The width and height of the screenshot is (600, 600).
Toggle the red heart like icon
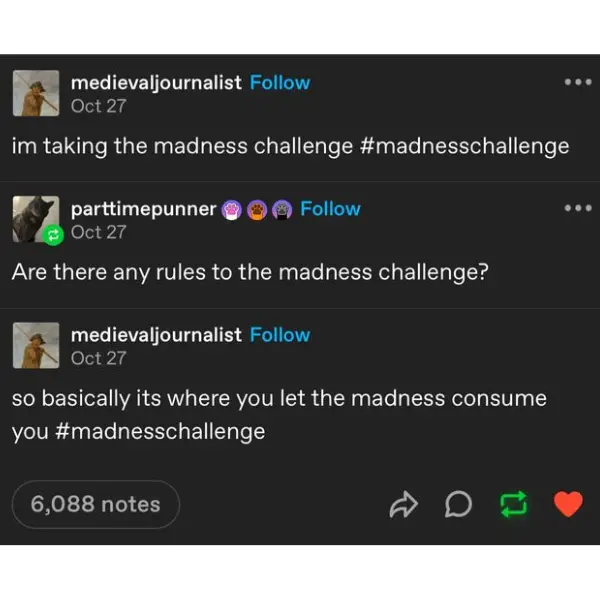567,505
